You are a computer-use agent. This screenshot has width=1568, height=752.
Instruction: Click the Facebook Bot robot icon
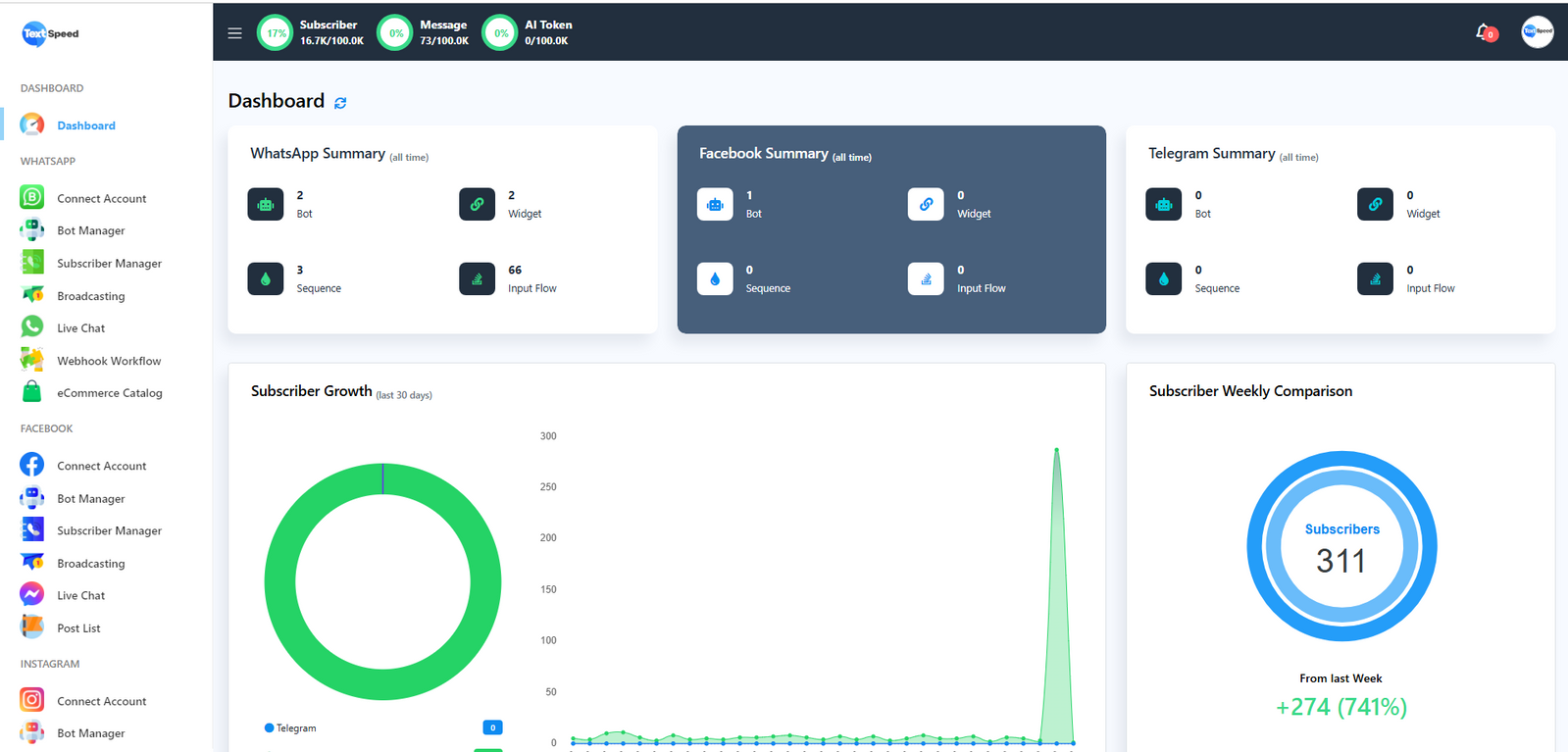pyautogui.click(x=715, y=204)
